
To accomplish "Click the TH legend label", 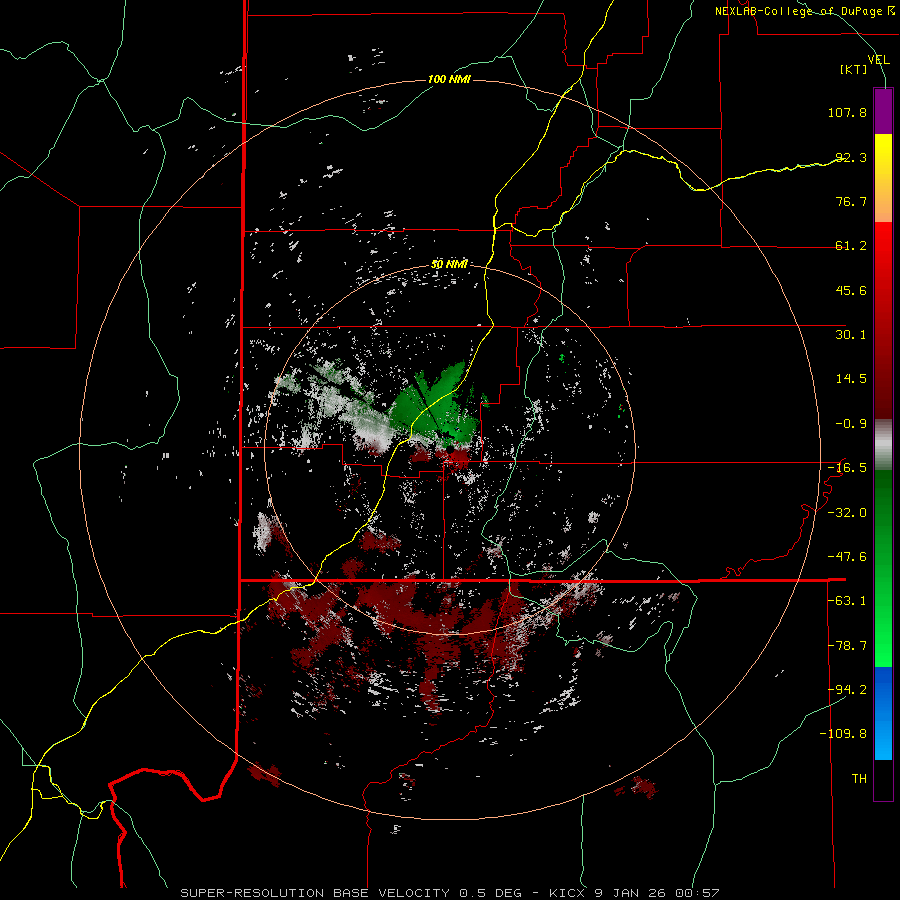I will [859, 779].
